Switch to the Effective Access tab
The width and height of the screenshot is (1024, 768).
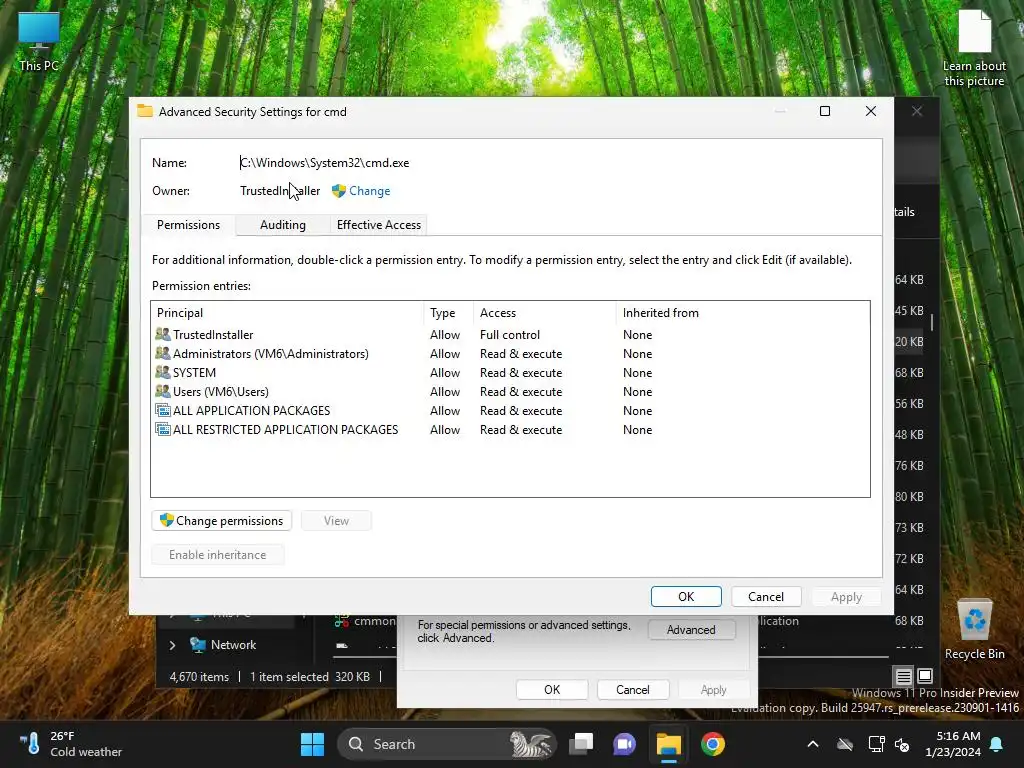pos(379,225)
